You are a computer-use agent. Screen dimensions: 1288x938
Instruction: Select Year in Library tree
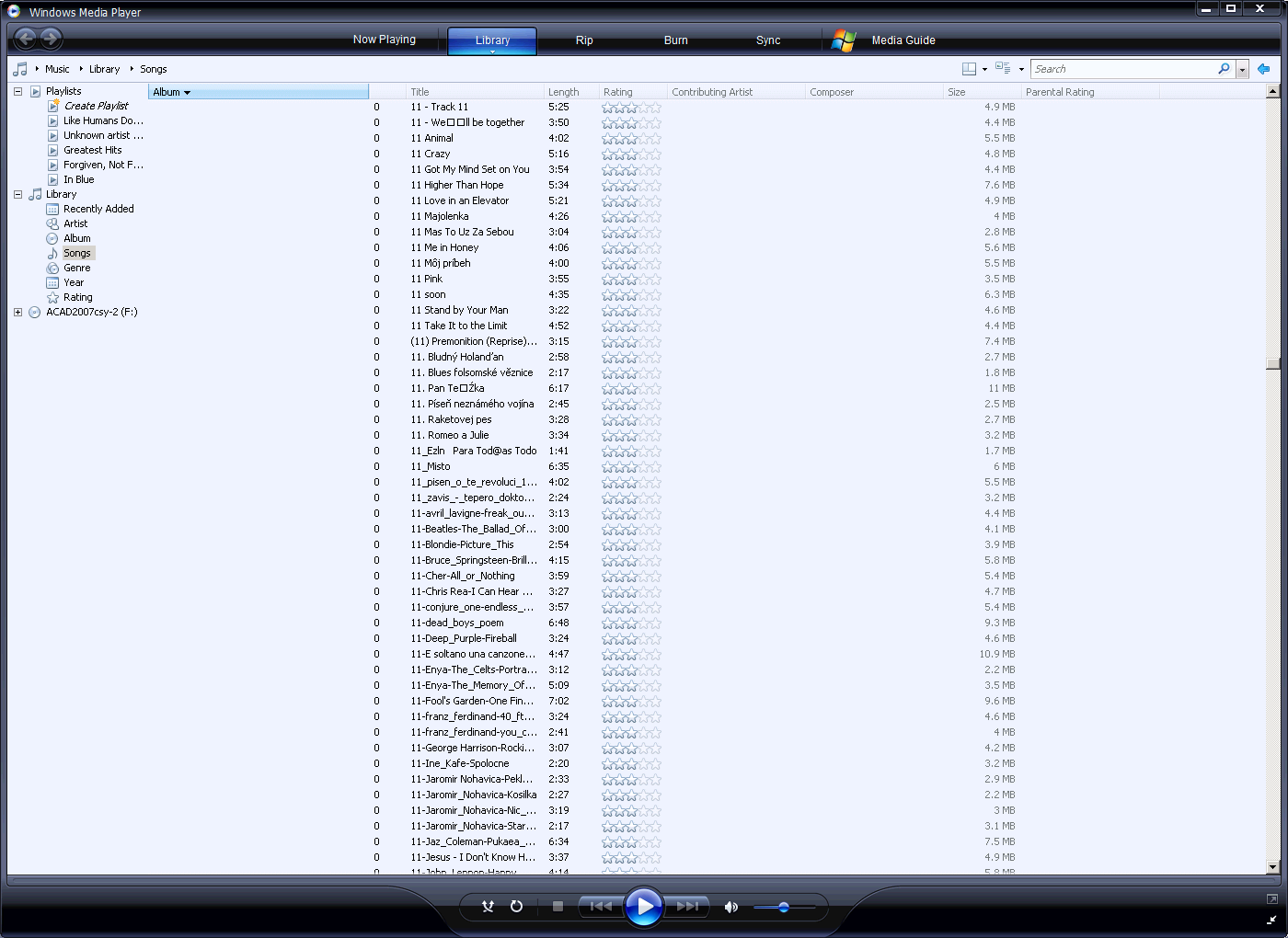tap(74, 282)
